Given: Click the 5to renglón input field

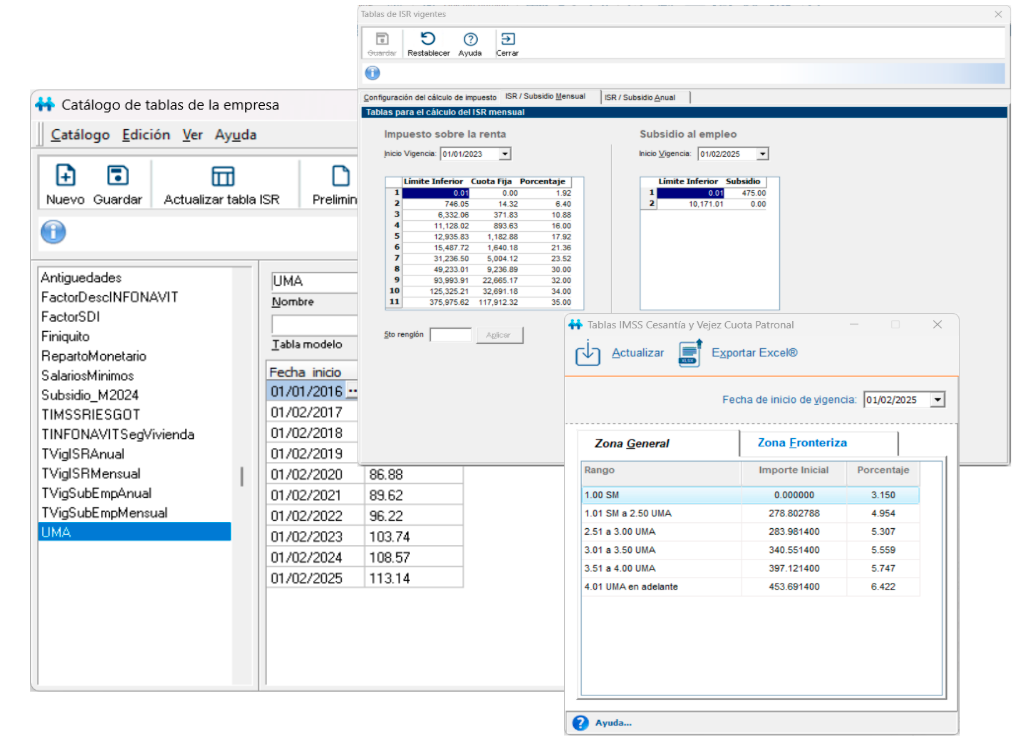Looking at the screenshot, I should [450, 335].
